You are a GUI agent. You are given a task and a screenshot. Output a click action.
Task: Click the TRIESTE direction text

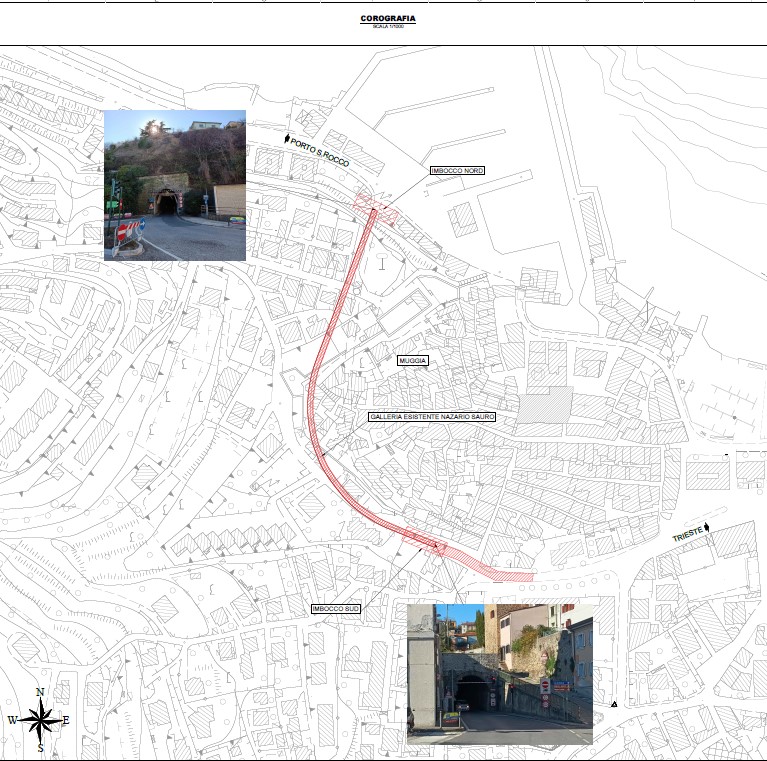(x=687, y=536)
